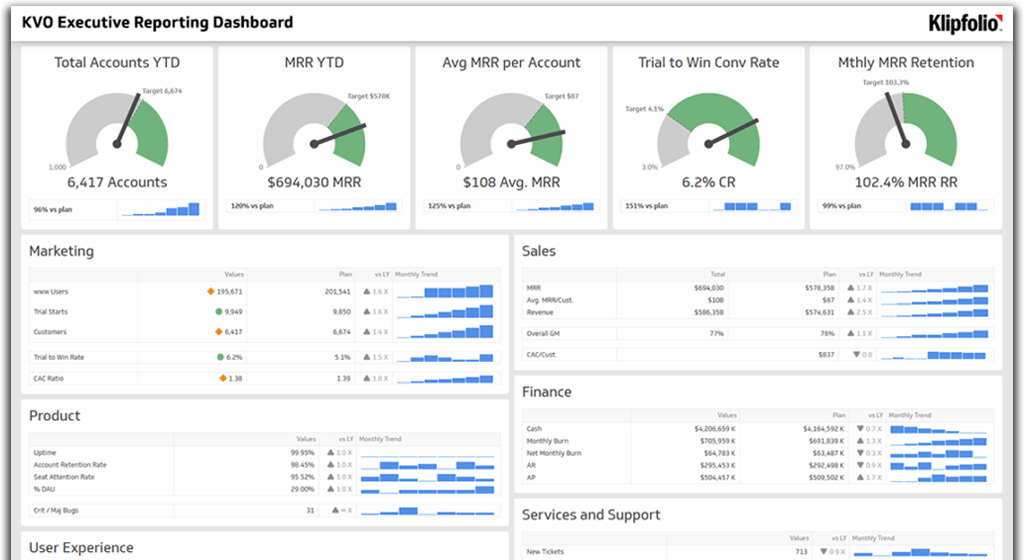Click the www Users monthly trend chart
The image size is (1024, 560).
(x=445, y=291)
